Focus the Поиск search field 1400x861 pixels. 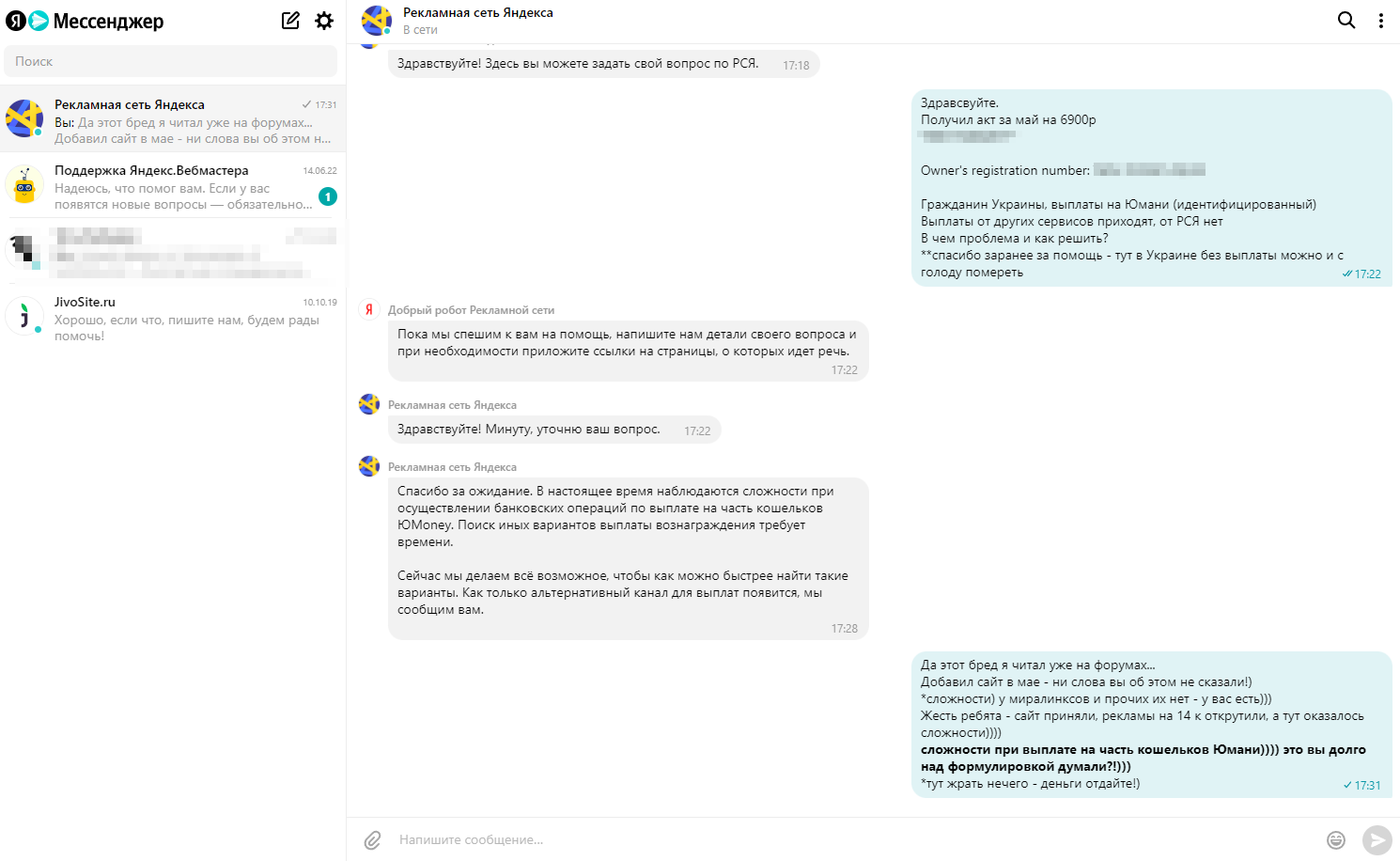click(171, 61)
